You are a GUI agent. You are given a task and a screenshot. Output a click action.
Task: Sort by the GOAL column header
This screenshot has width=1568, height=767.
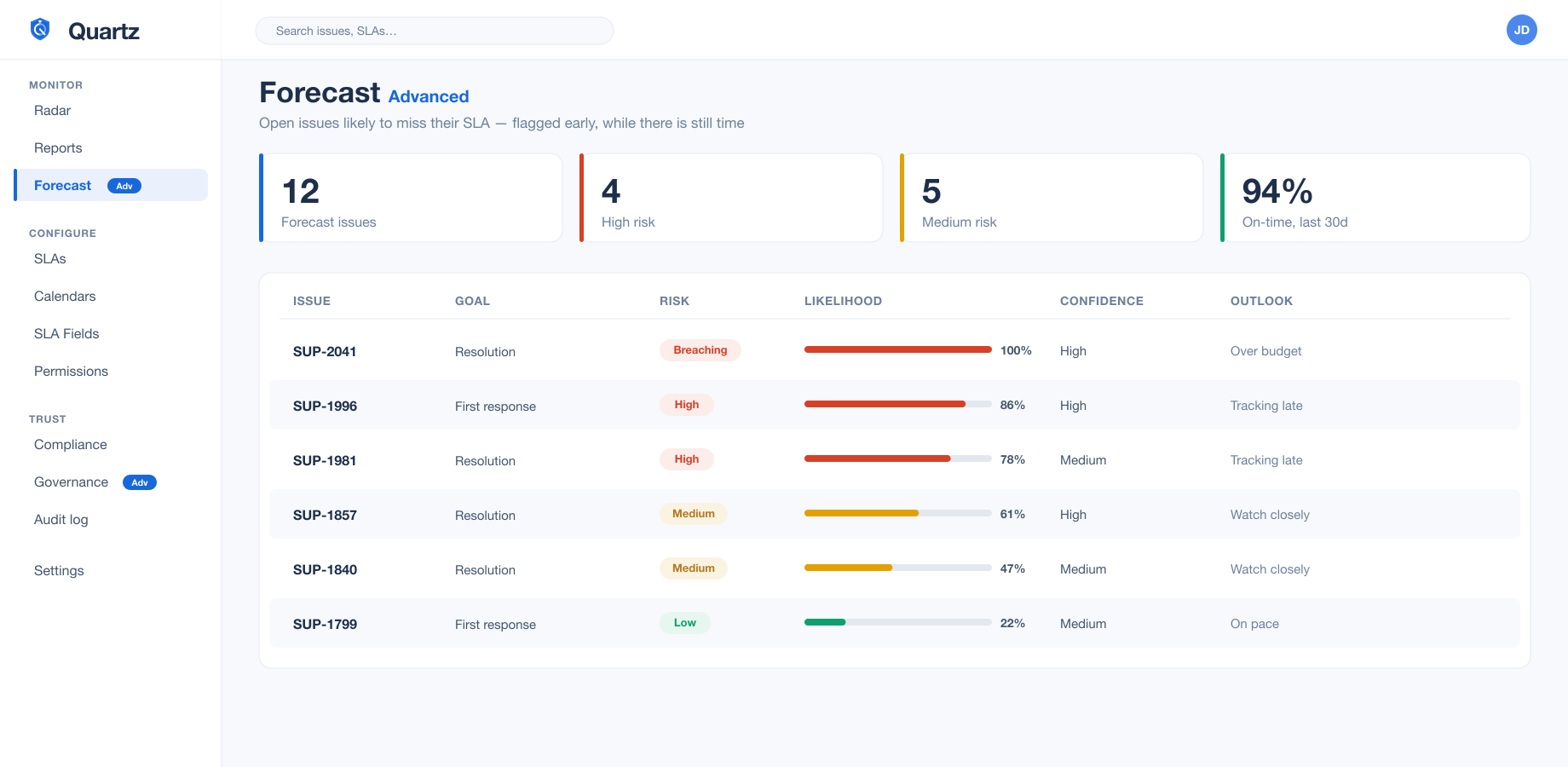coord(472,301)
